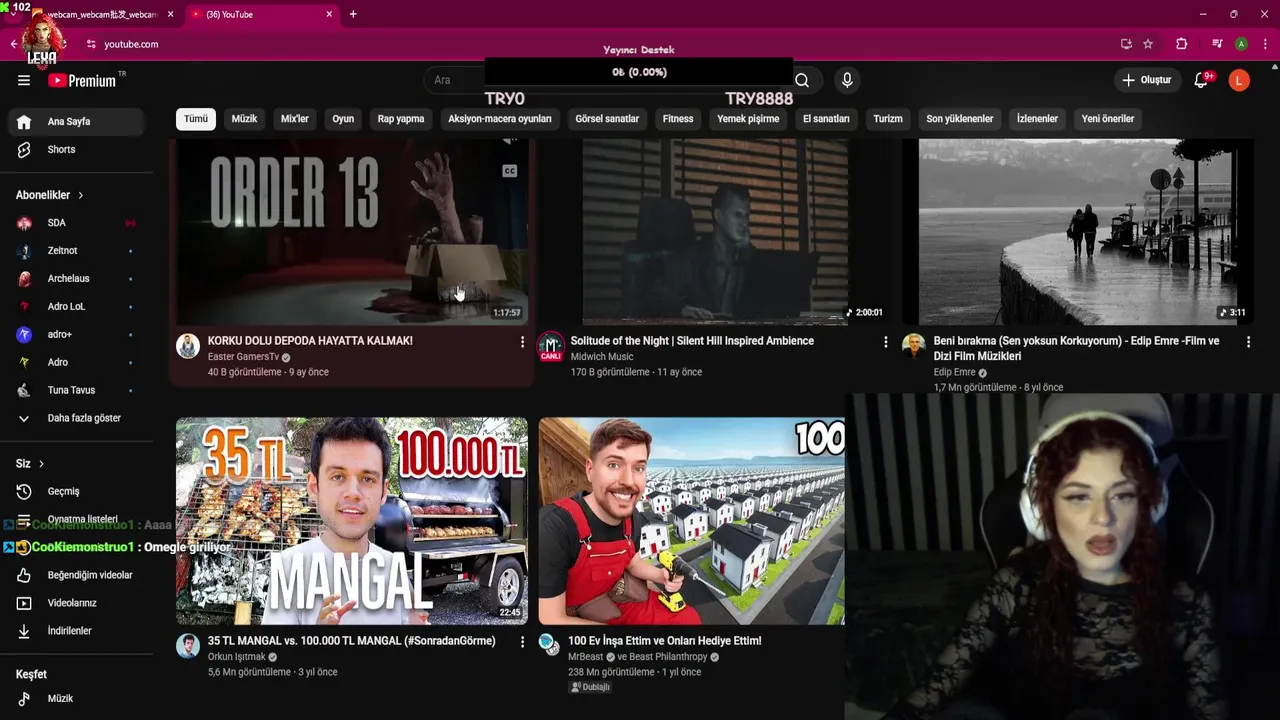Open Solitude of the Night thumbnail
Viewport: 1280px width, 720px height.
point(714,232)
